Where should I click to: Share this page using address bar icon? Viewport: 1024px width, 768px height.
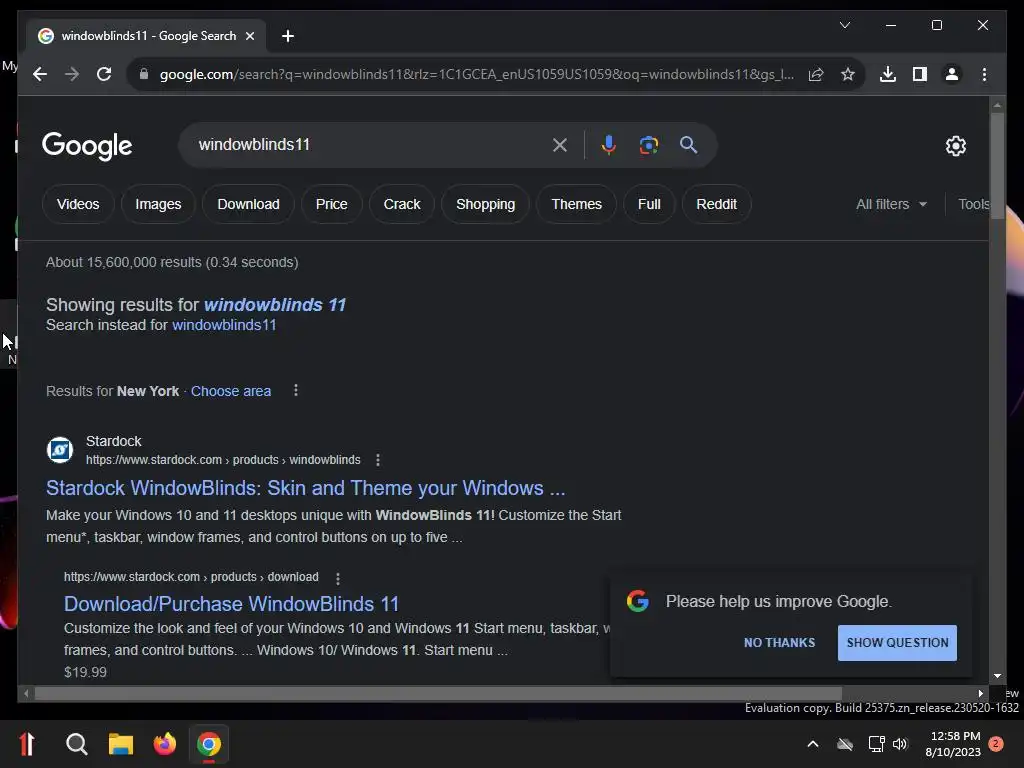816,74
